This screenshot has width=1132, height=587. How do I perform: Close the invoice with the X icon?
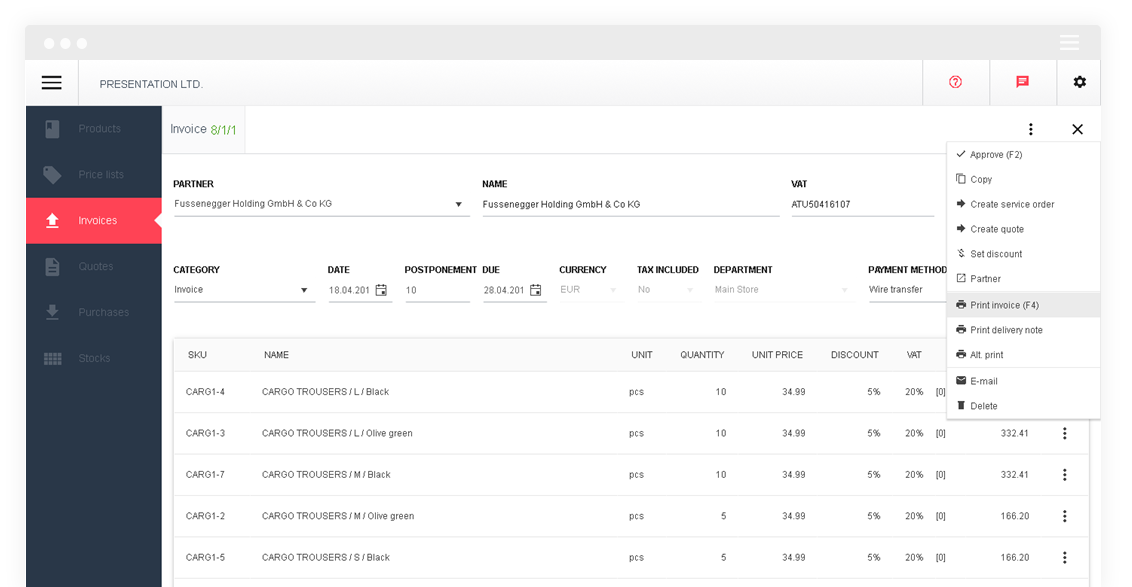click(x=1077, y=129)
